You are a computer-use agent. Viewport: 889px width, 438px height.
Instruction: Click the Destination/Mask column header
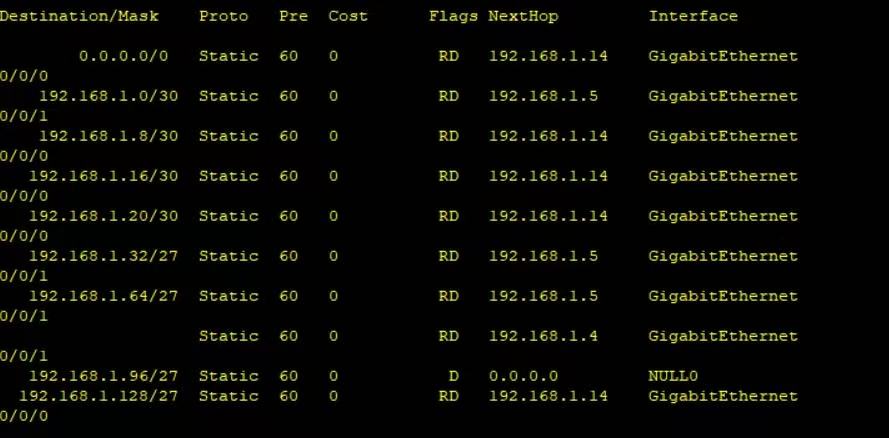point(79,16)
